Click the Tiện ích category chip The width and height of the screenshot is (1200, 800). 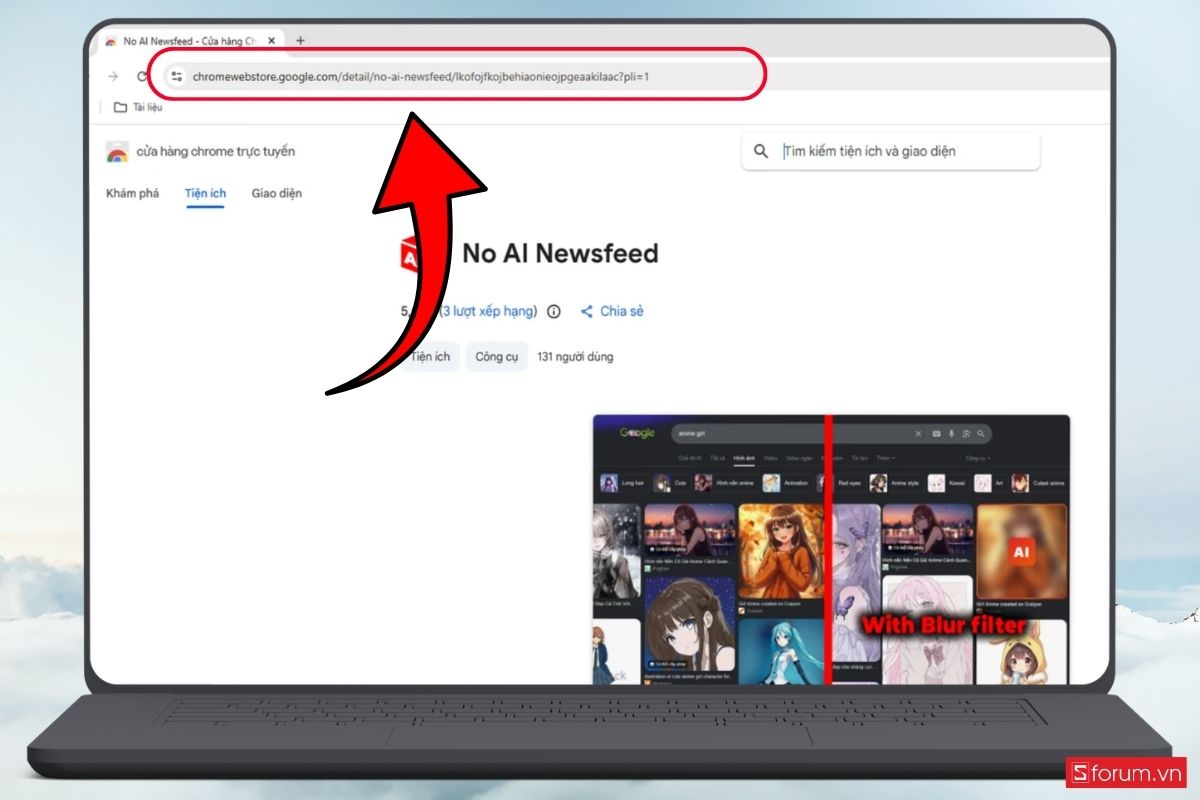(430, 356)
